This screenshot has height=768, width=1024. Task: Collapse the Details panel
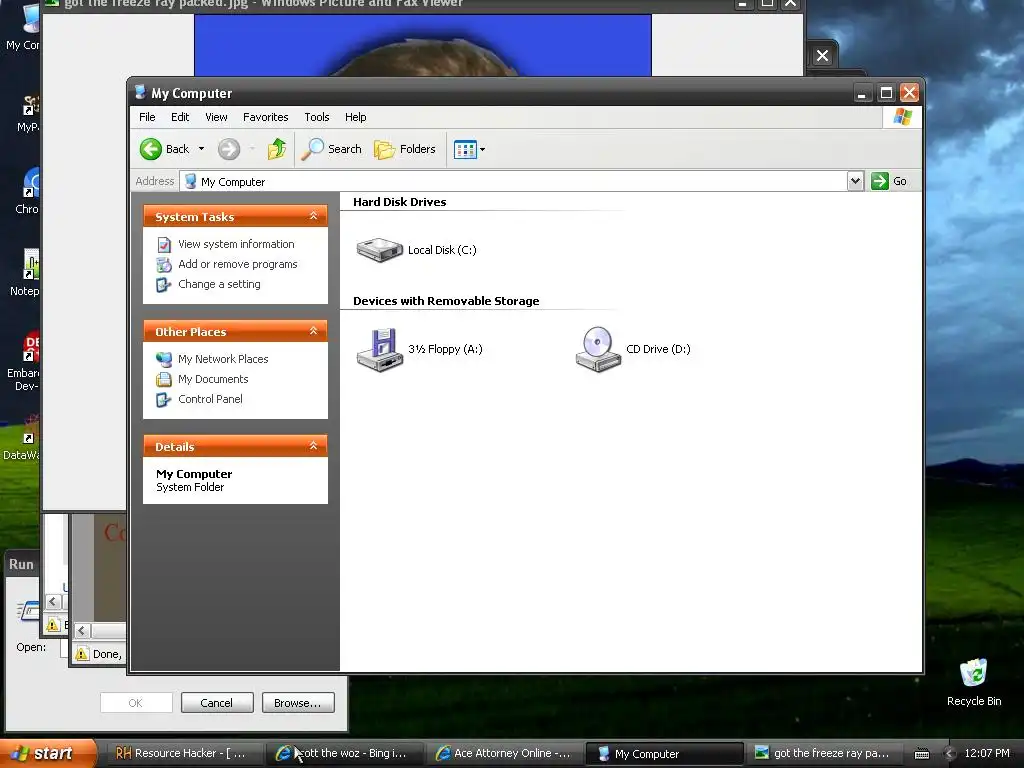point(313,446)
